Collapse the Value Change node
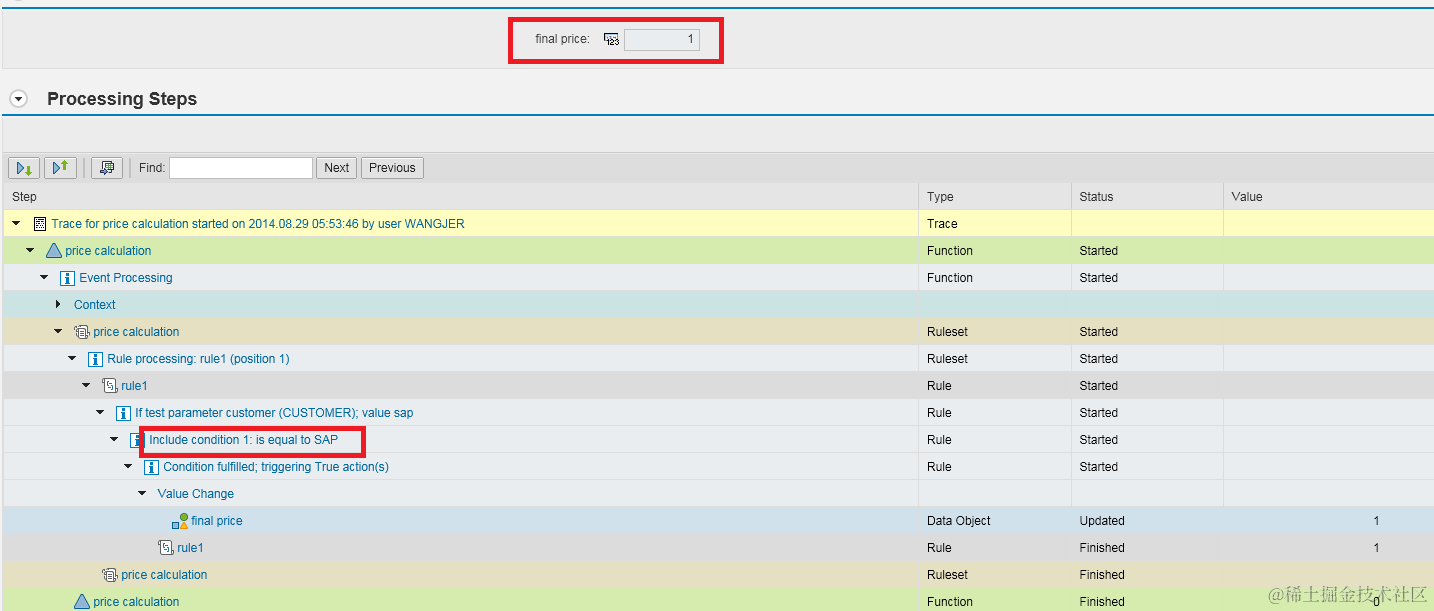 [142, 494]
